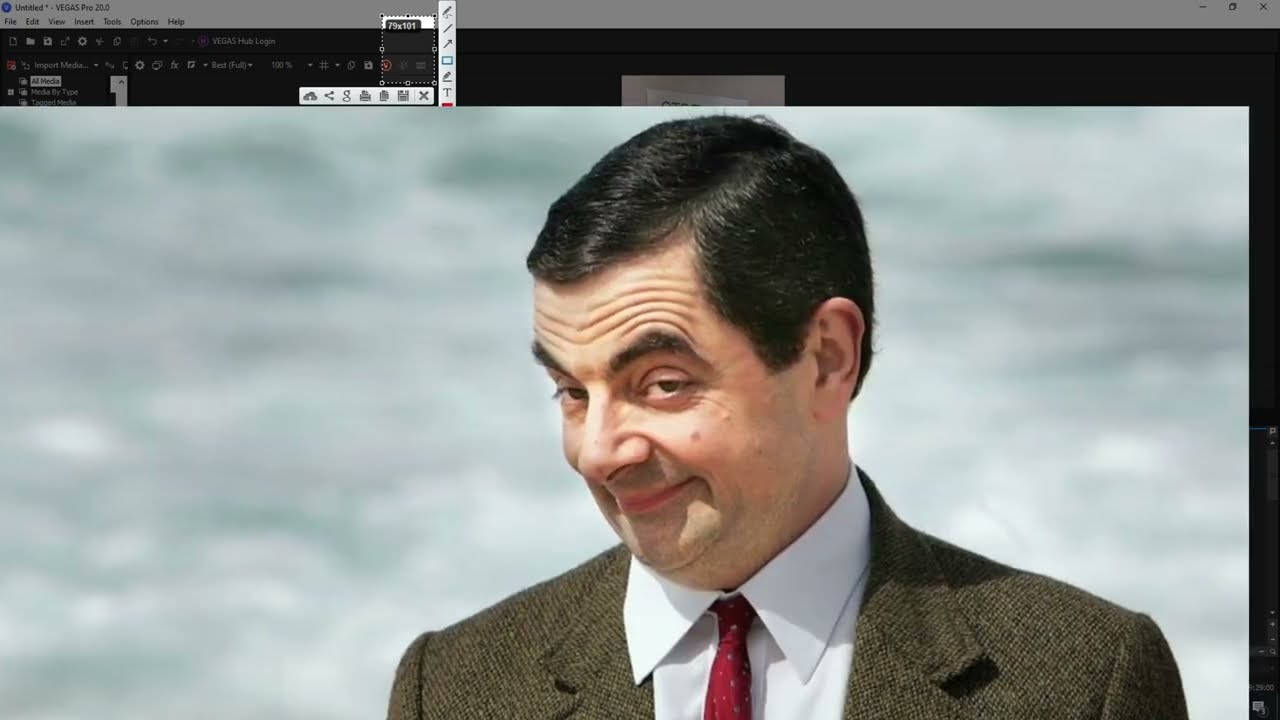This screenshot has height=720, width=1280.
Task: Click the Cut scissors icon in toolbar
Action: (x=100, y=41)
